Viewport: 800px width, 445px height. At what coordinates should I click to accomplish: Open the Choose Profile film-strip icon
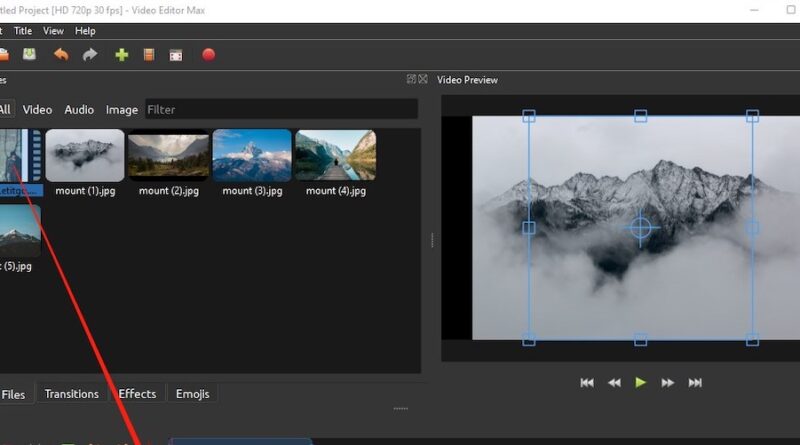pos(149,55)
